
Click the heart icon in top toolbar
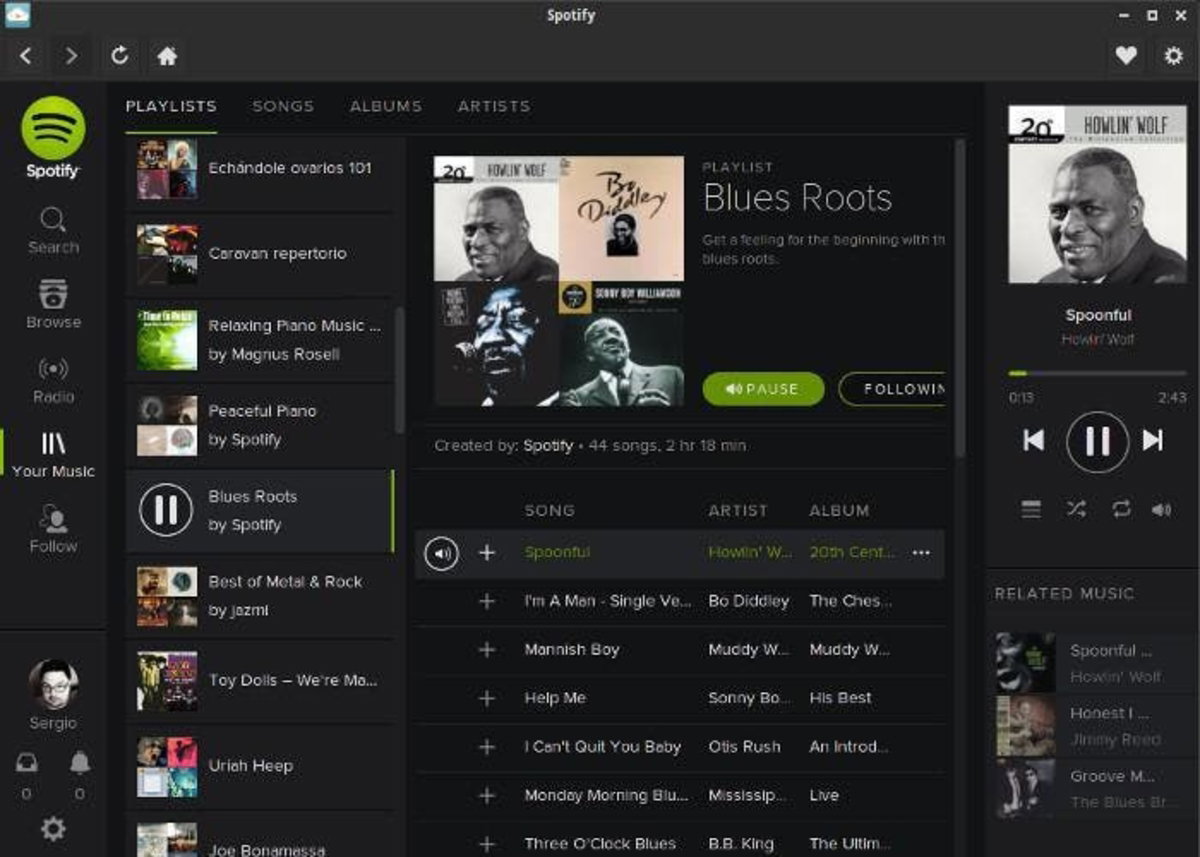click(1126, 56)
